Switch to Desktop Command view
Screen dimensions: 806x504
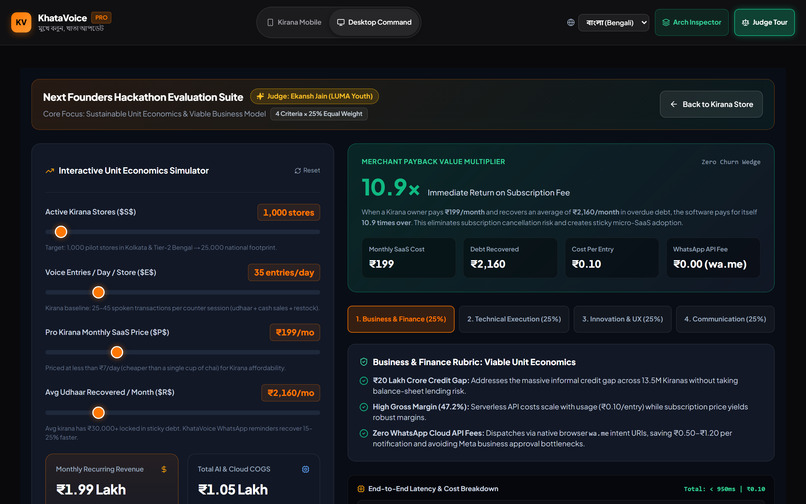[x=374, y=23]
